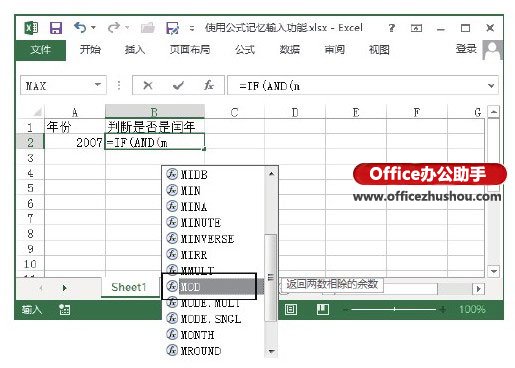Switch to the 审阅 tab
Screen dimensions: 515x368
[x=334, y=50]
